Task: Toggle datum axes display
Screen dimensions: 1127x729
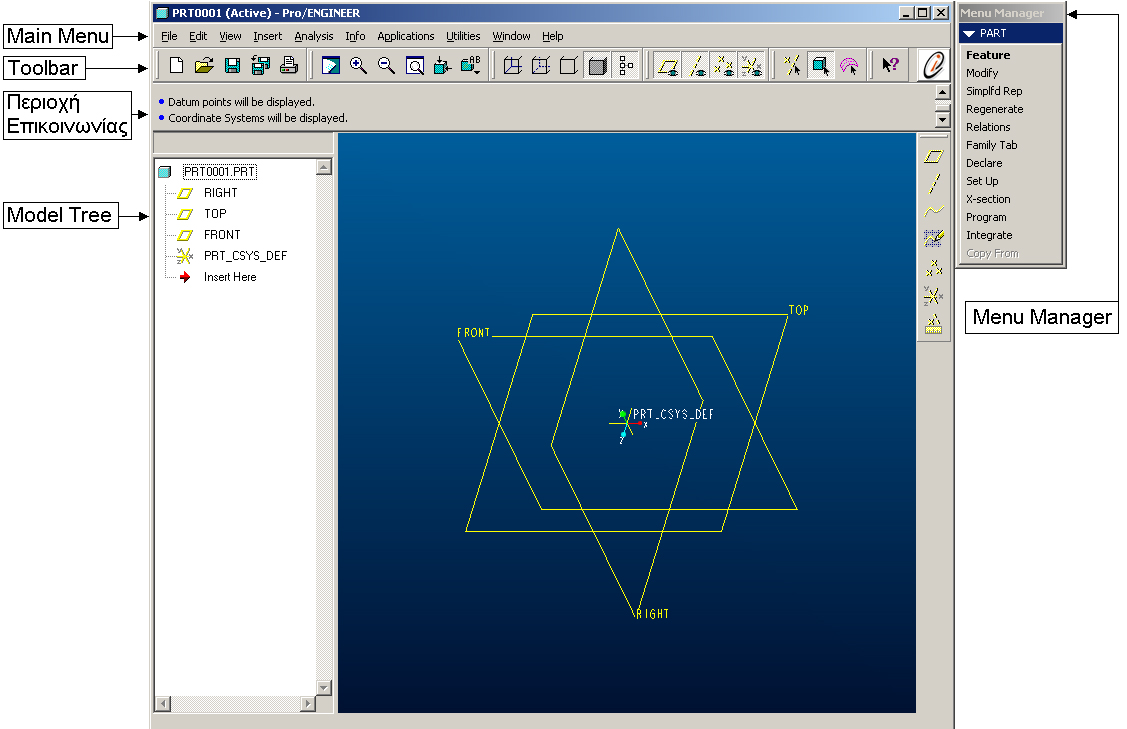Action: click(696, 65)
